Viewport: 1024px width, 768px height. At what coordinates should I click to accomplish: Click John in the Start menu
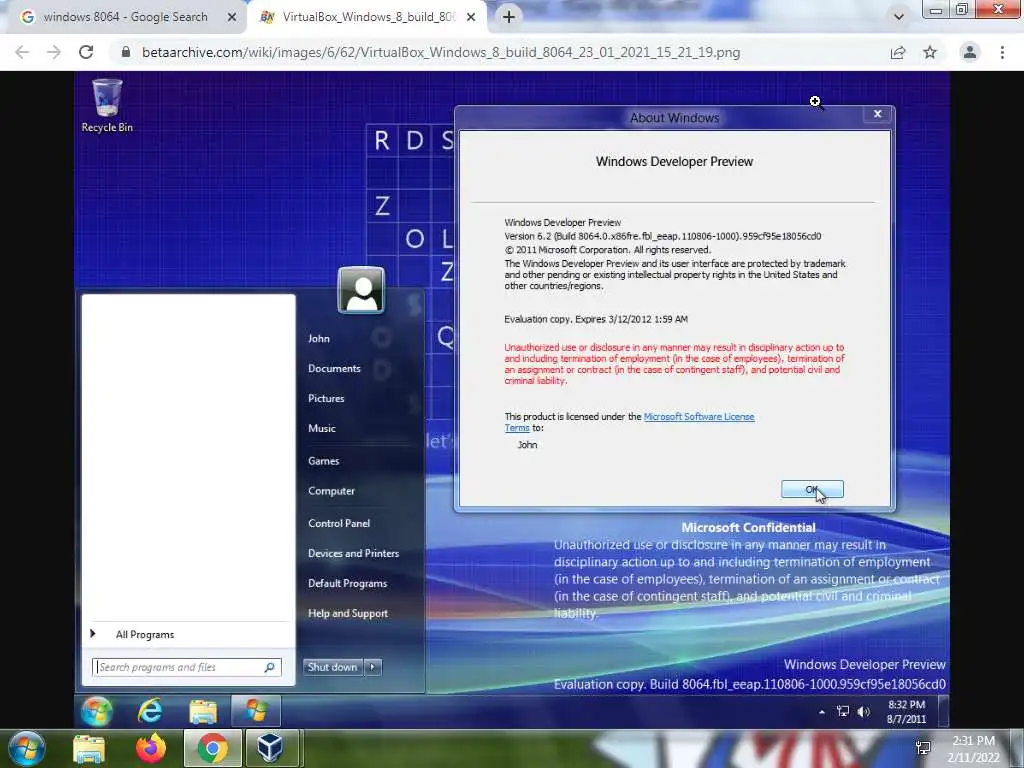coord(319,338)
